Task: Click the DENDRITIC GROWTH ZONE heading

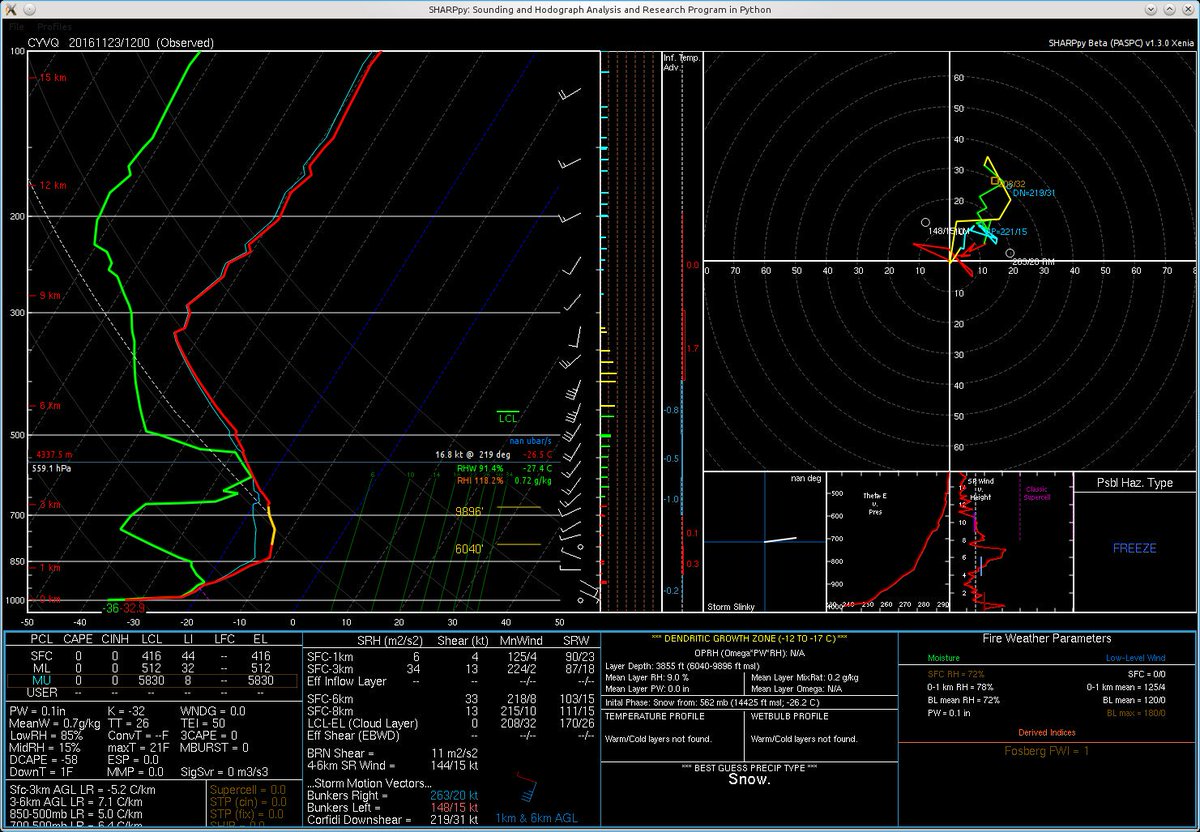Action: [x=749, y=638]
